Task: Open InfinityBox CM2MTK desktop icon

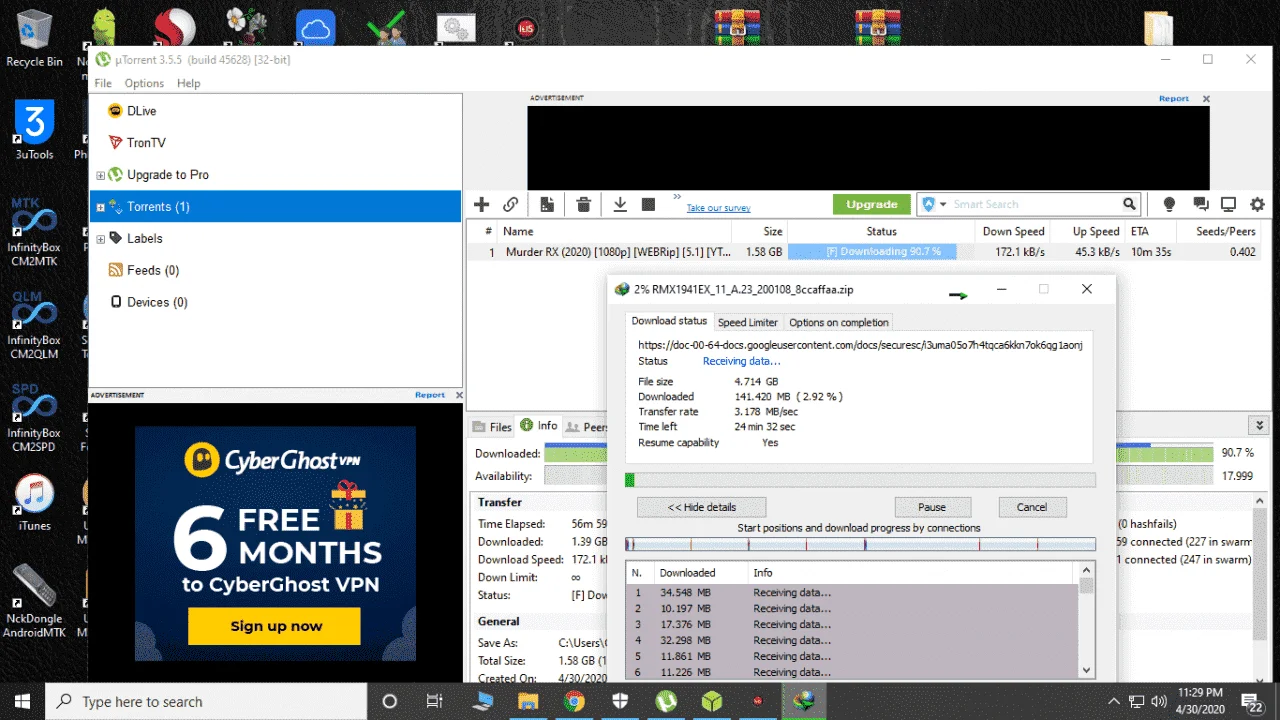Action: [x=34, y=233]
